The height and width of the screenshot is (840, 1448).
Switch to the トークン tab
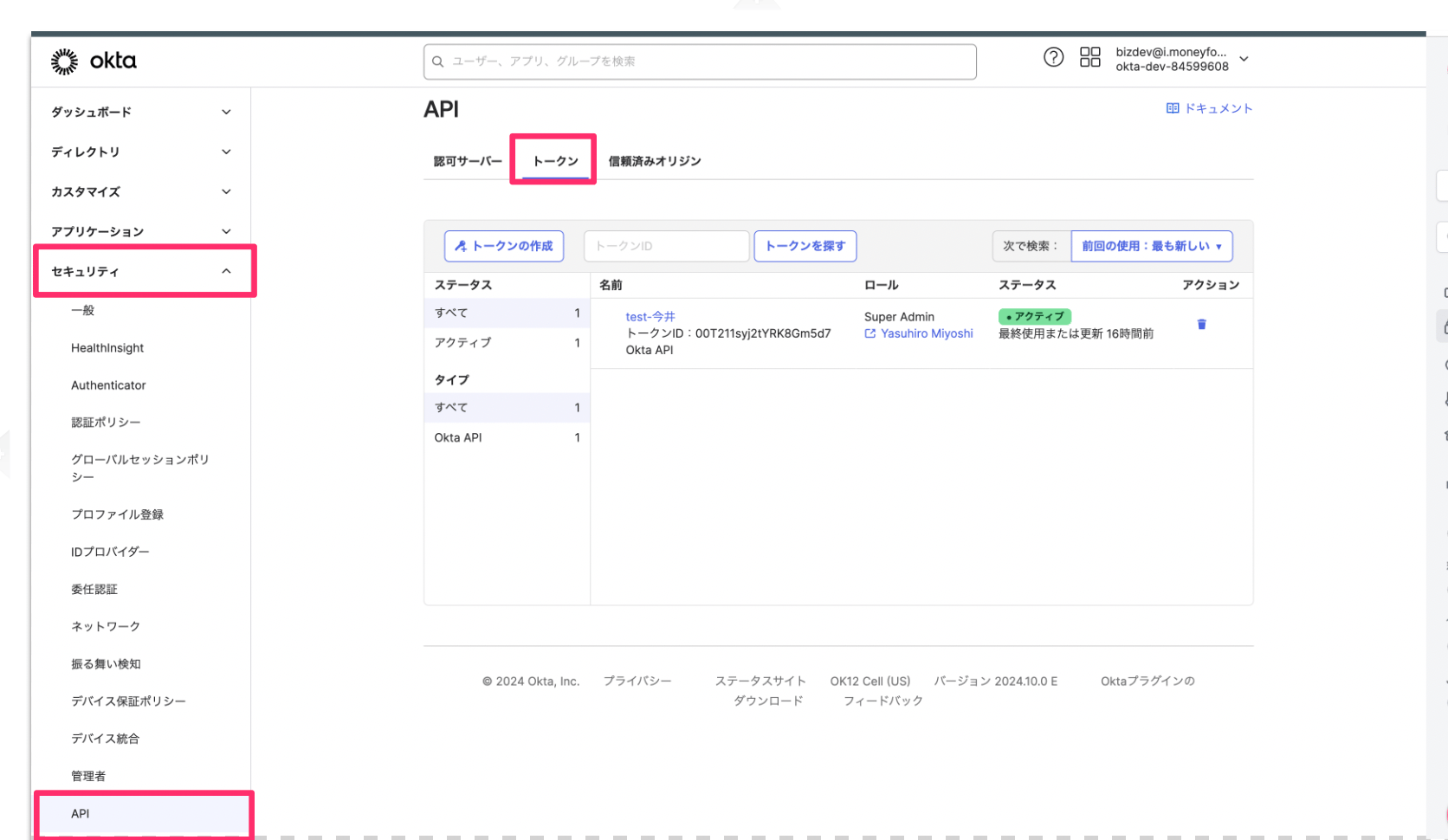pos(555,161)
